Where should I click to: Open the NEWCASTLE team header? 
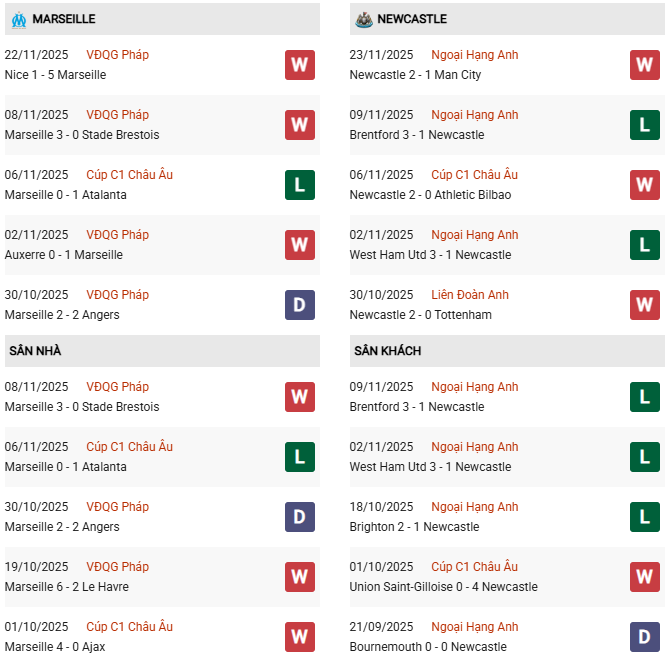(412, 19)
